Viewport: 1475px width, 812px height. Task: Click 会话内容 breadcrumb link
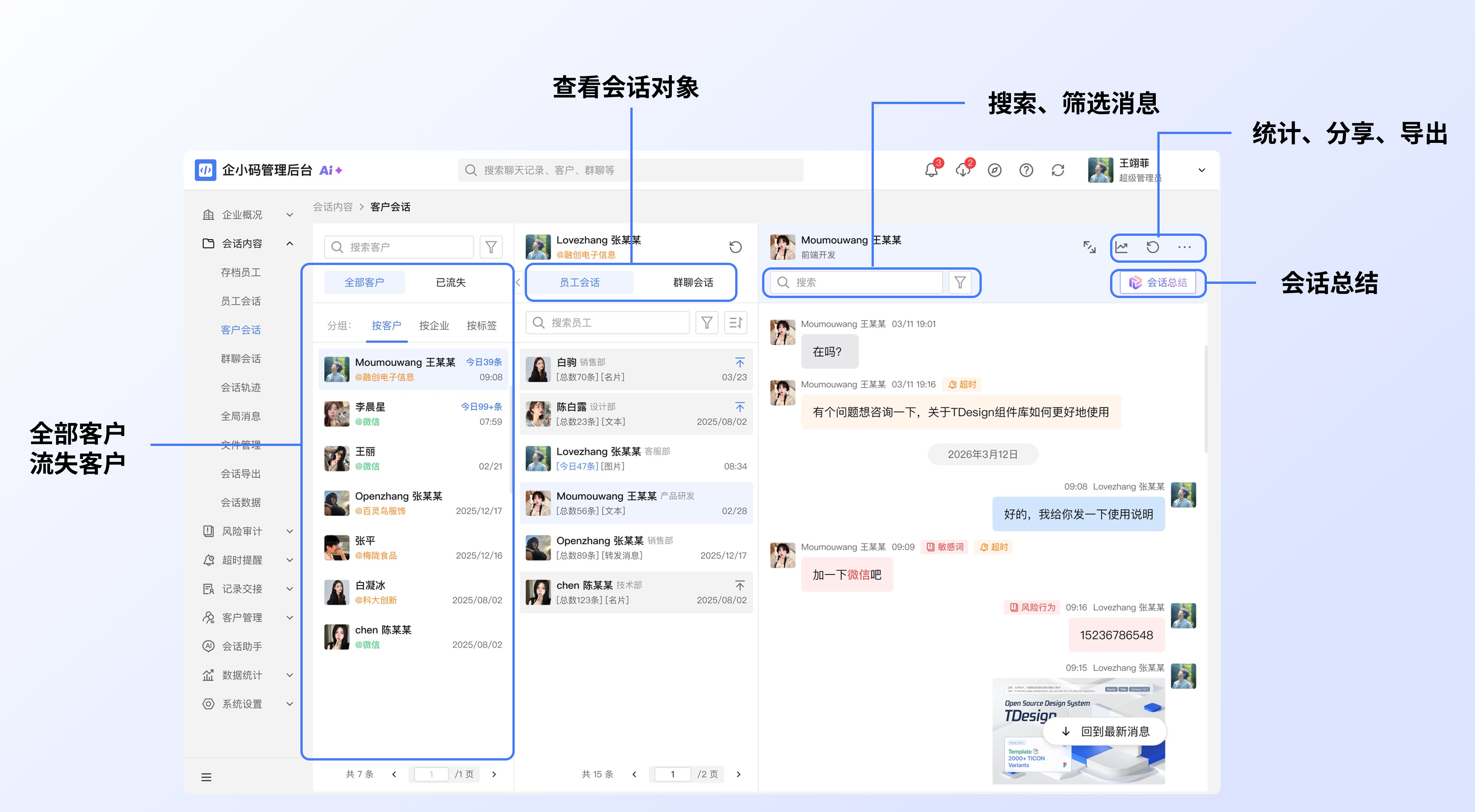333,207
